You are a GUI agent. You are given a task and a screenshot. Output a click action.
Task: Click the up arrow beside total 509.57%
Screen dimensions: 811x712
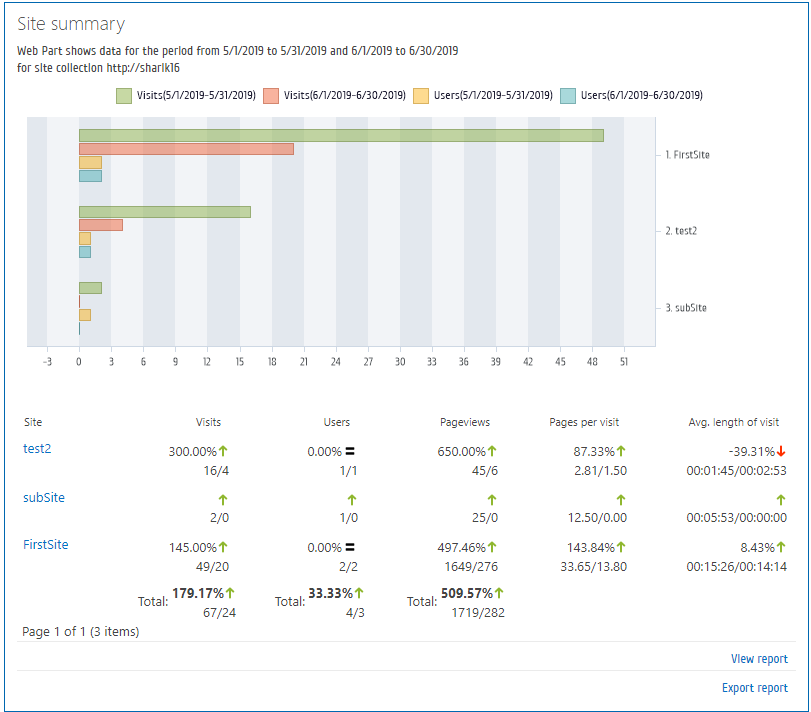coord(499,593)
